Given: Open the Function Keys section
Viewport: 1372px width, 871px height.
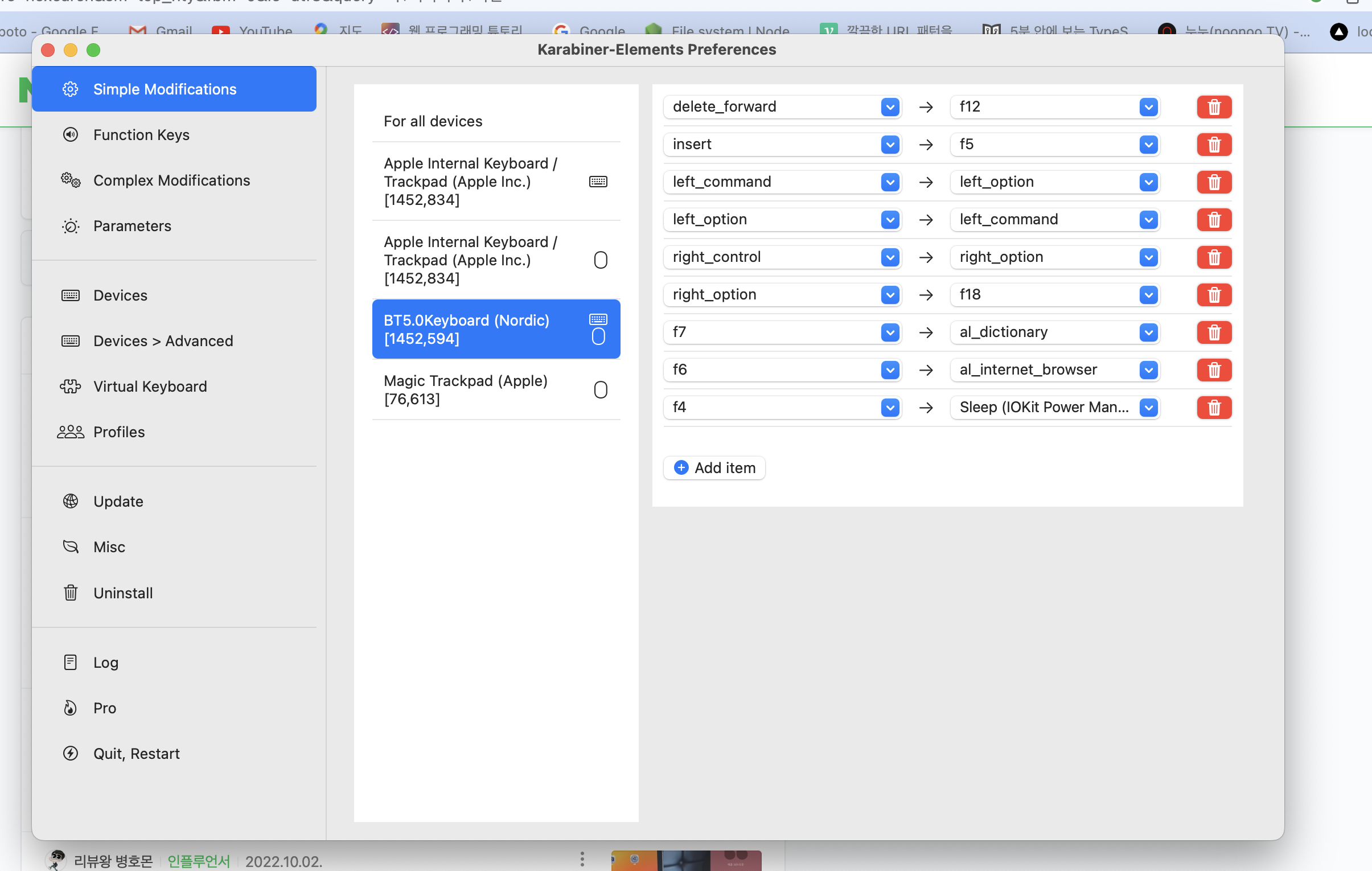Looking at the screenshot, I should 174,134.
